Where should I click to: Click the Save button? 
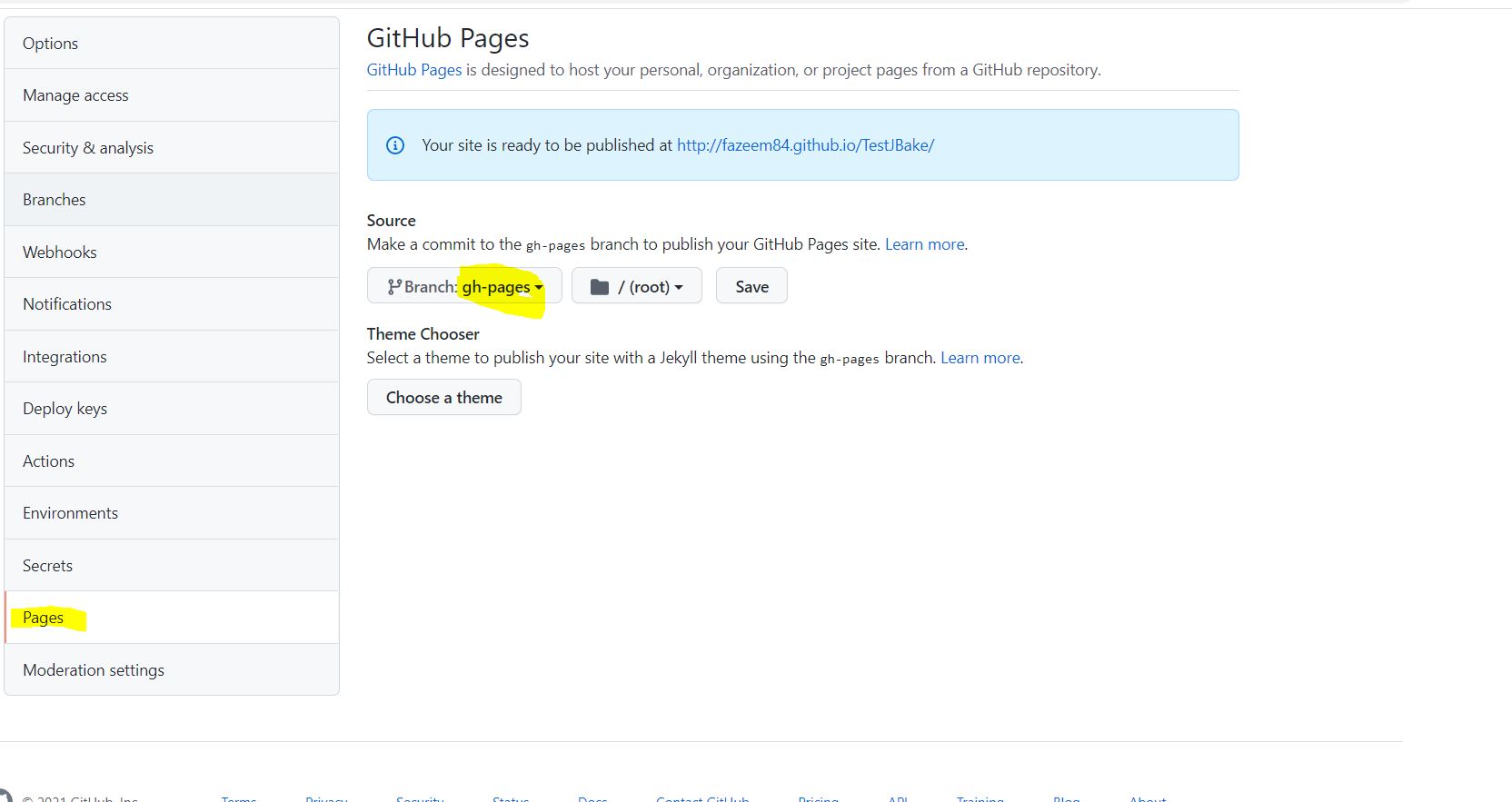pyautogui.click(x=751, y=286)
